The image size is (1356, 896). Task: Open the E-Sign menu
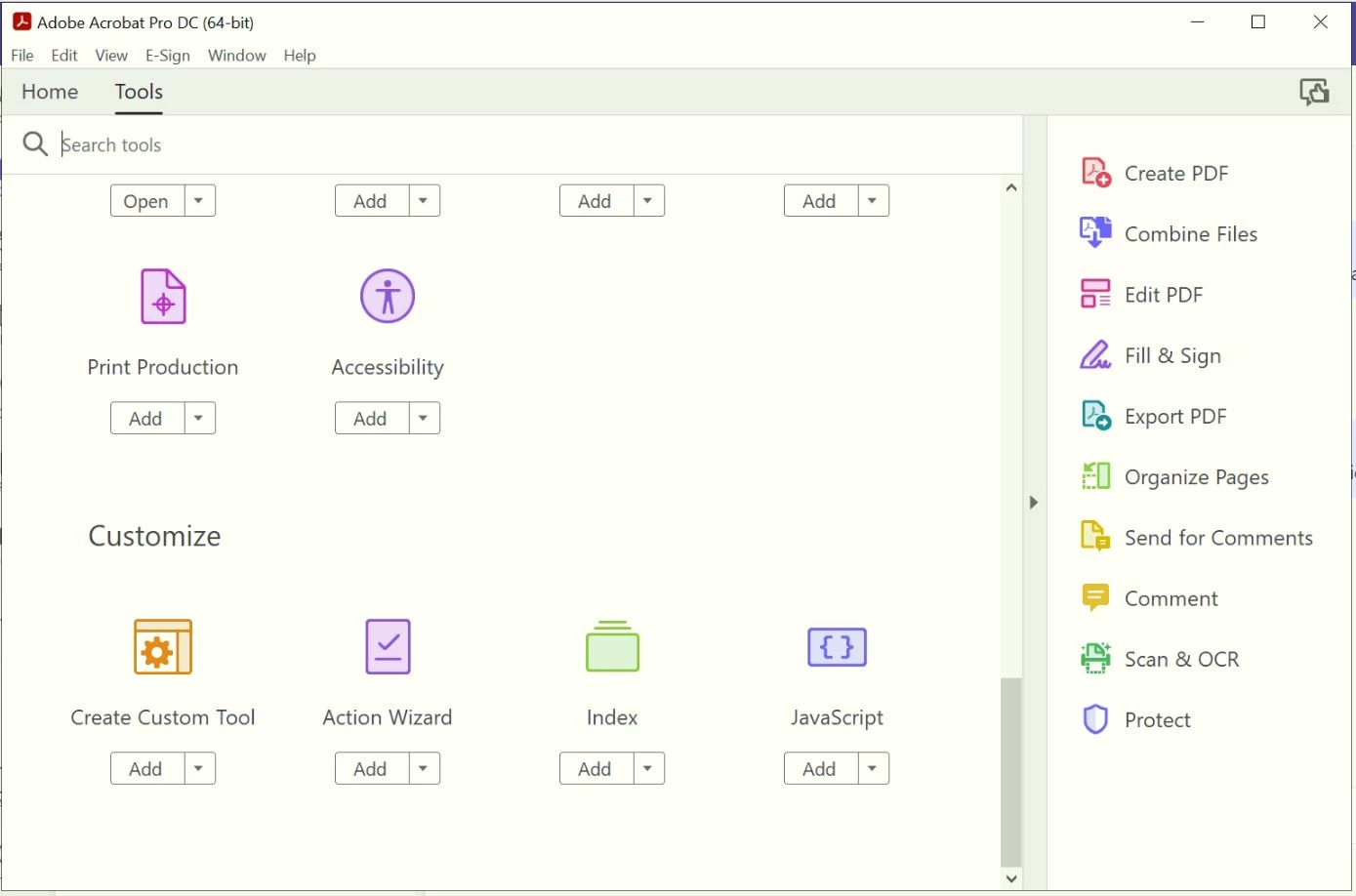[x=168, y=56]
